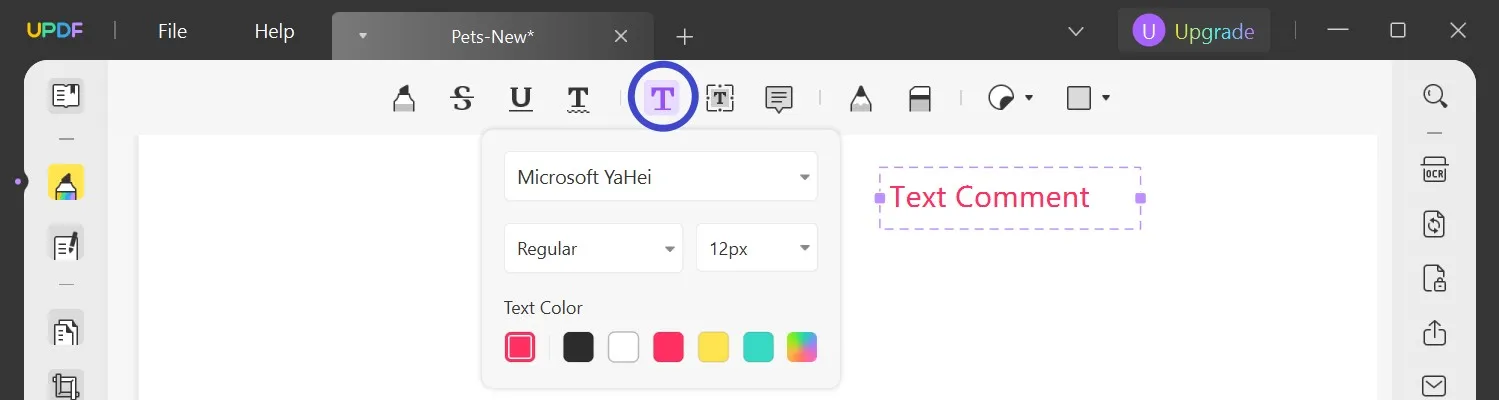Viewport: 1499px width, 400px height.
Task: Open the File menu
Action: [173, 32]
